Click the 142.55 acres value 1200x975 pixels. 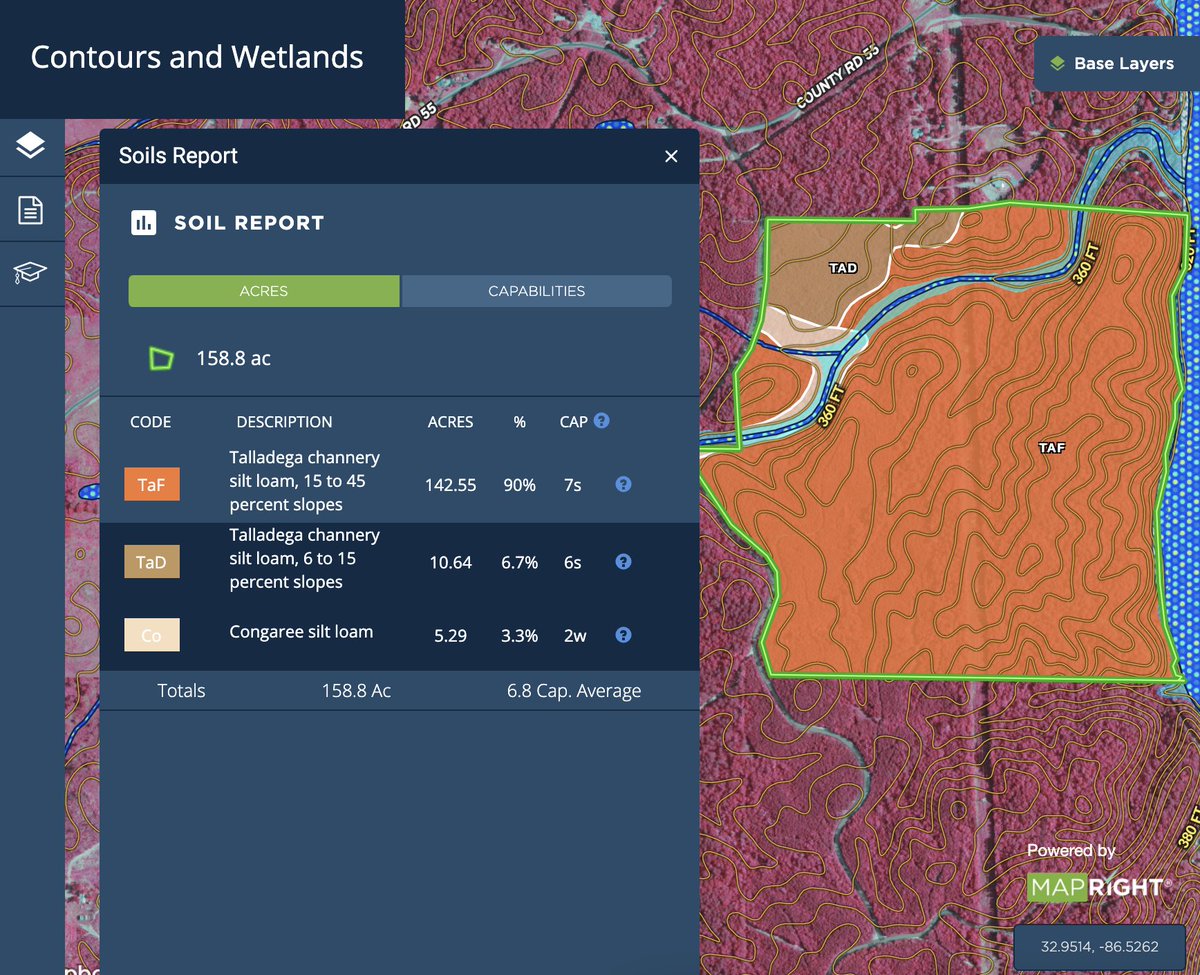pos(452,485)
